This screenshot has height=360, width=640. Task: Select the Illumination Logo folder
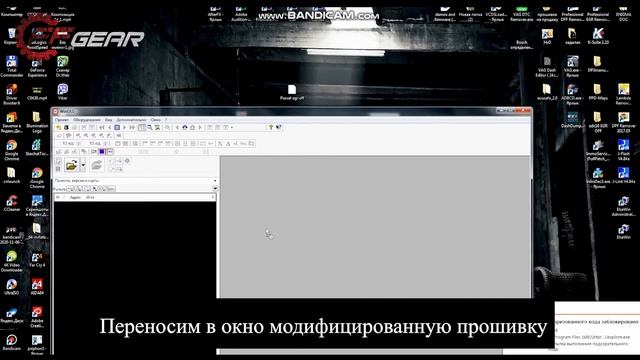(x=37, y=122)
